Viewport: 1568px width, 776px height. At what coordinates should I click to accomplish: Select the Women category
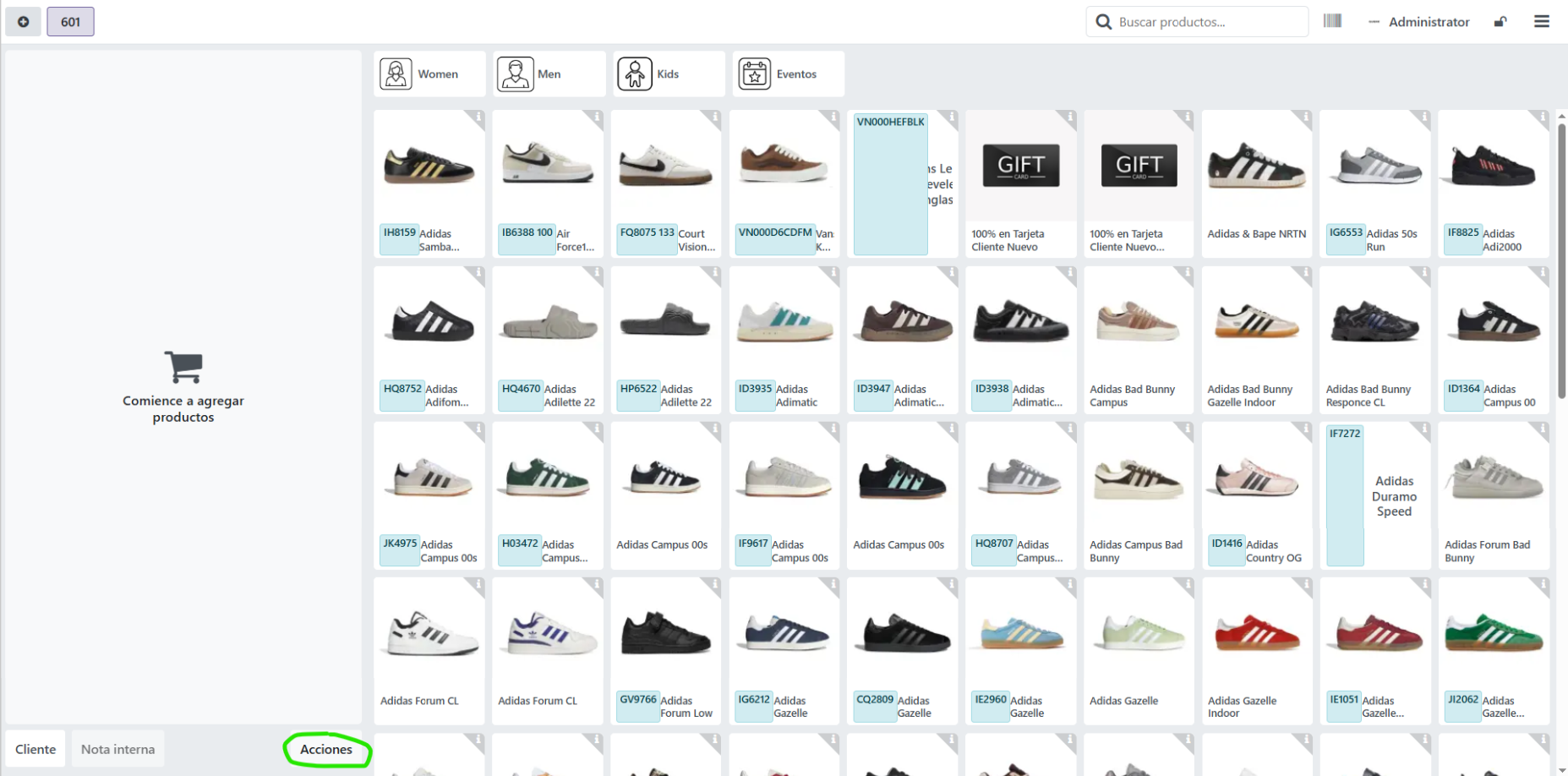(x=429, y=74)
